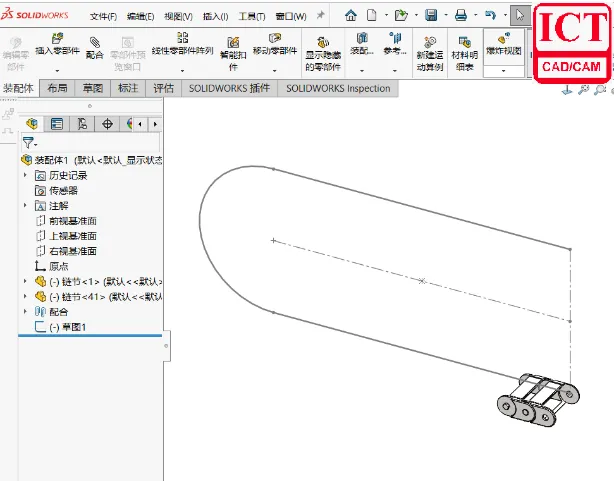Viewport: 614px width, 481px height.
Task: Activate the Select cursor tool
Action: click(x=520, y=15)
